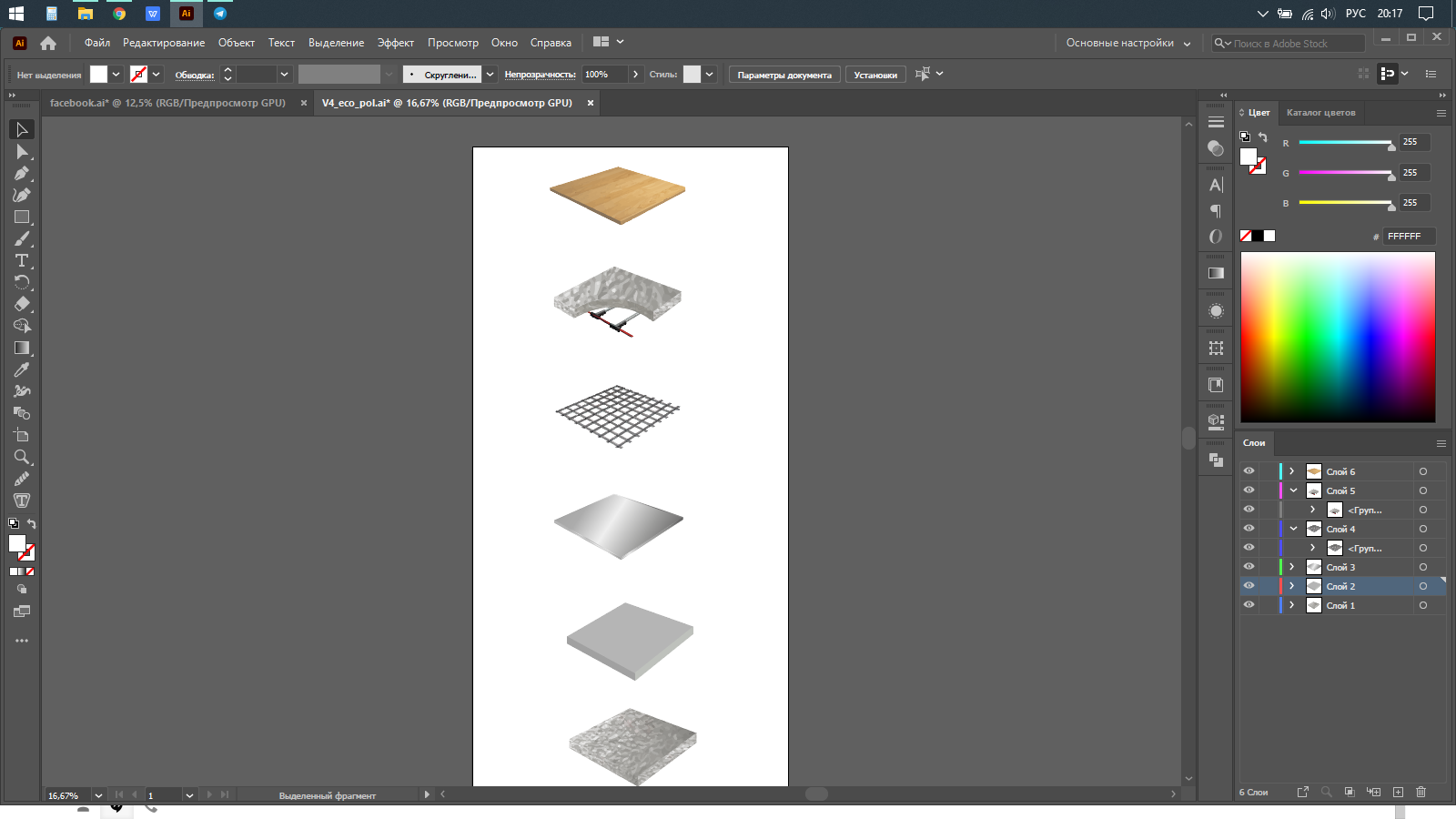Viewport: 1456px width, 819px height.
Task: Select the Eraser tool
Action: [x=22, y=305]
